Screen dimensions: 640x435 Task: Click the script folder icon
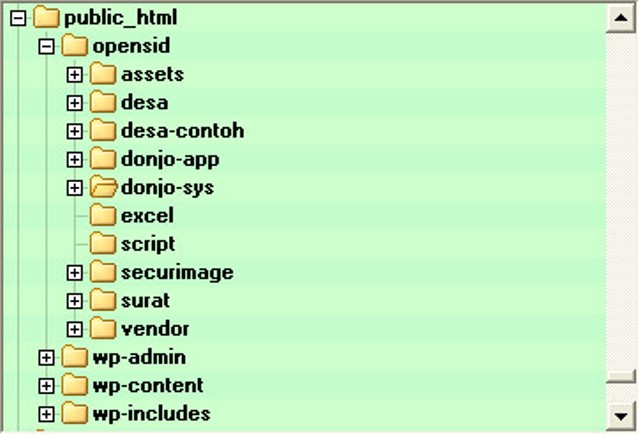point(103,244)
